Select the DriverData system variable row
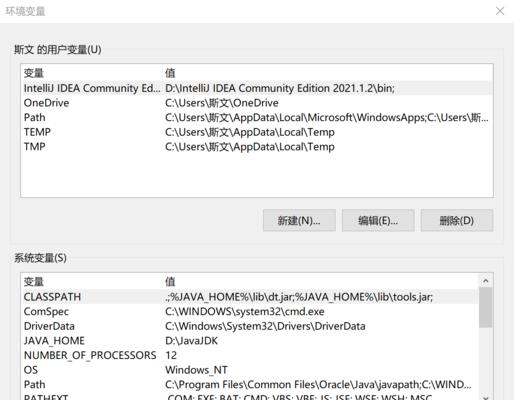 (x=250, y=326)
